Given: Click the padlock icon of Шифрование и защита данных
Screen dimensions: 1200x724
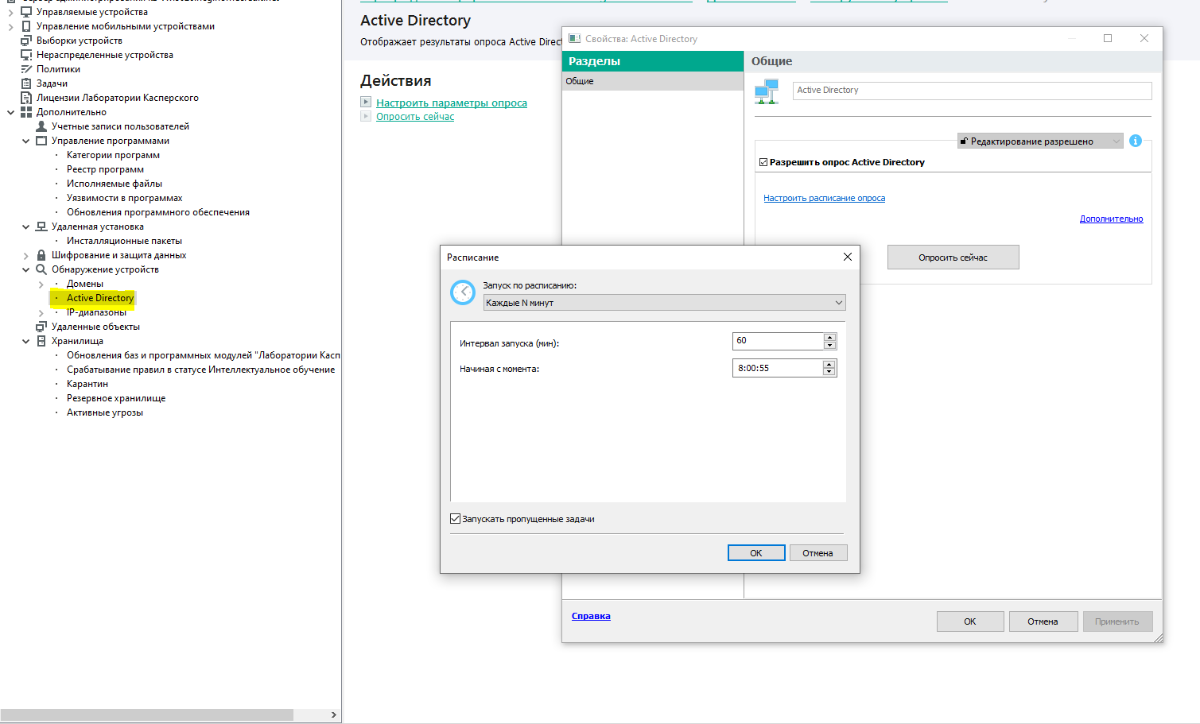Looking at the screenshot, I should coord(41,255).
